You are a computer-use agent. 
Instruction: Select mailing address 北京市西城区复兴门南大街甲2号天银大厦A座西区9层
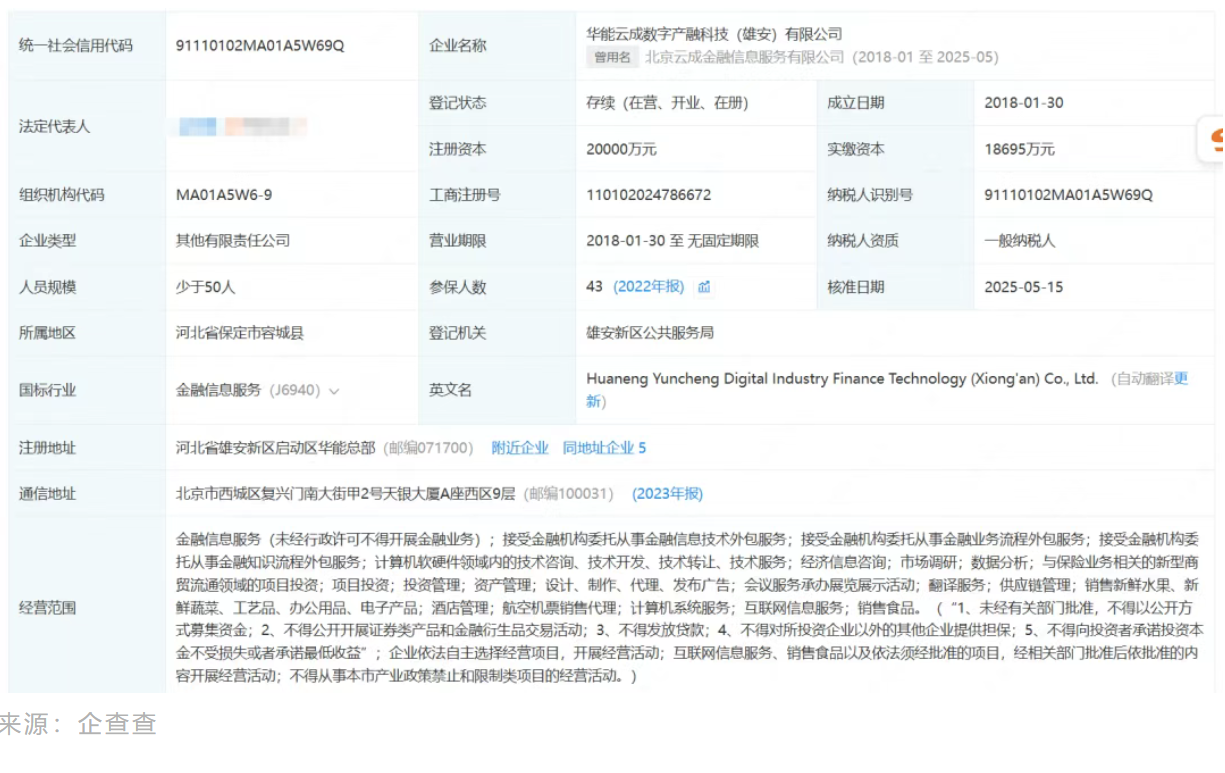pyautogui.click(x=346, y=493)
